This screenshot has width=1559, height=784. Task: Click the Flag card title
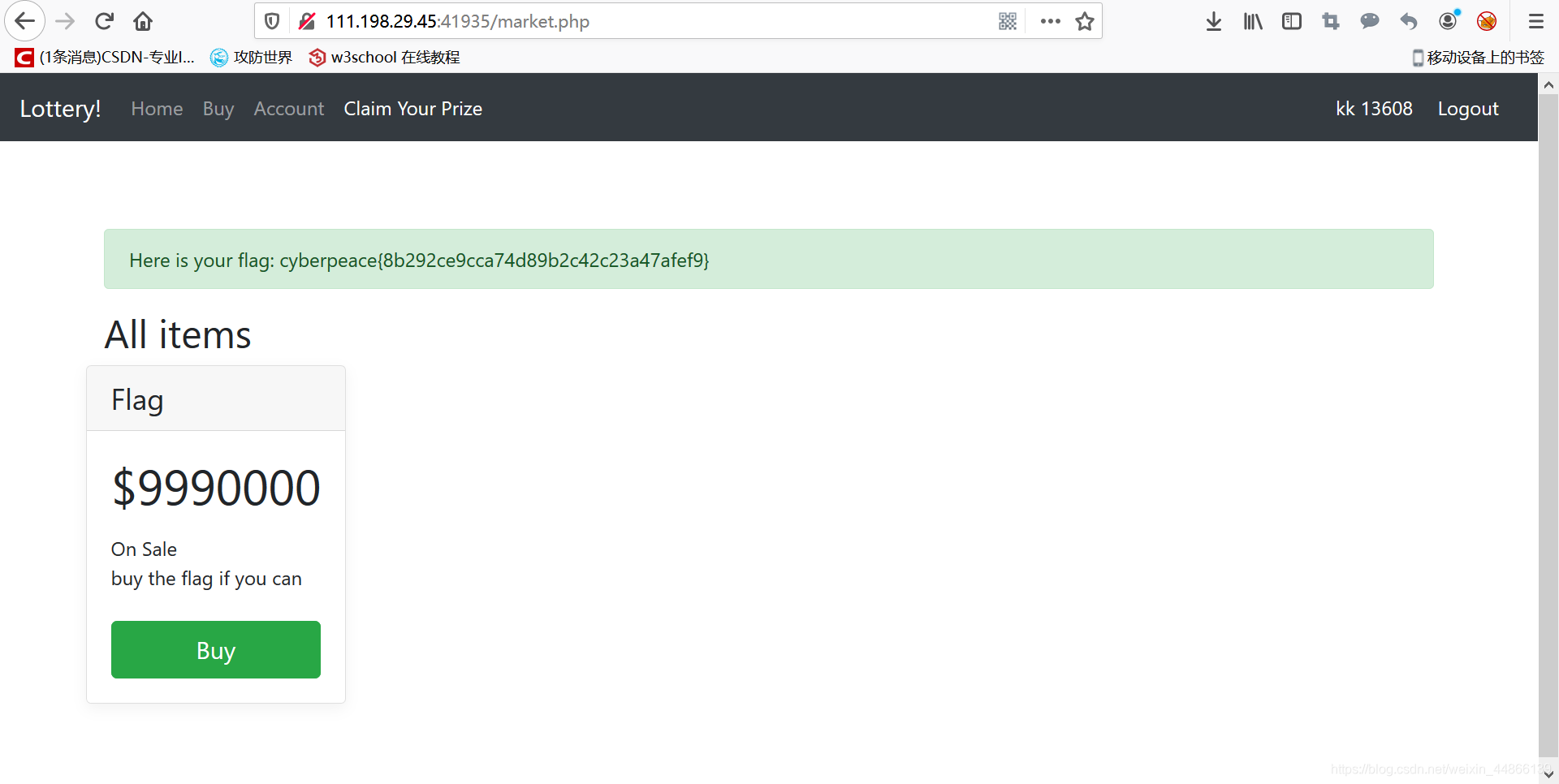137,399
